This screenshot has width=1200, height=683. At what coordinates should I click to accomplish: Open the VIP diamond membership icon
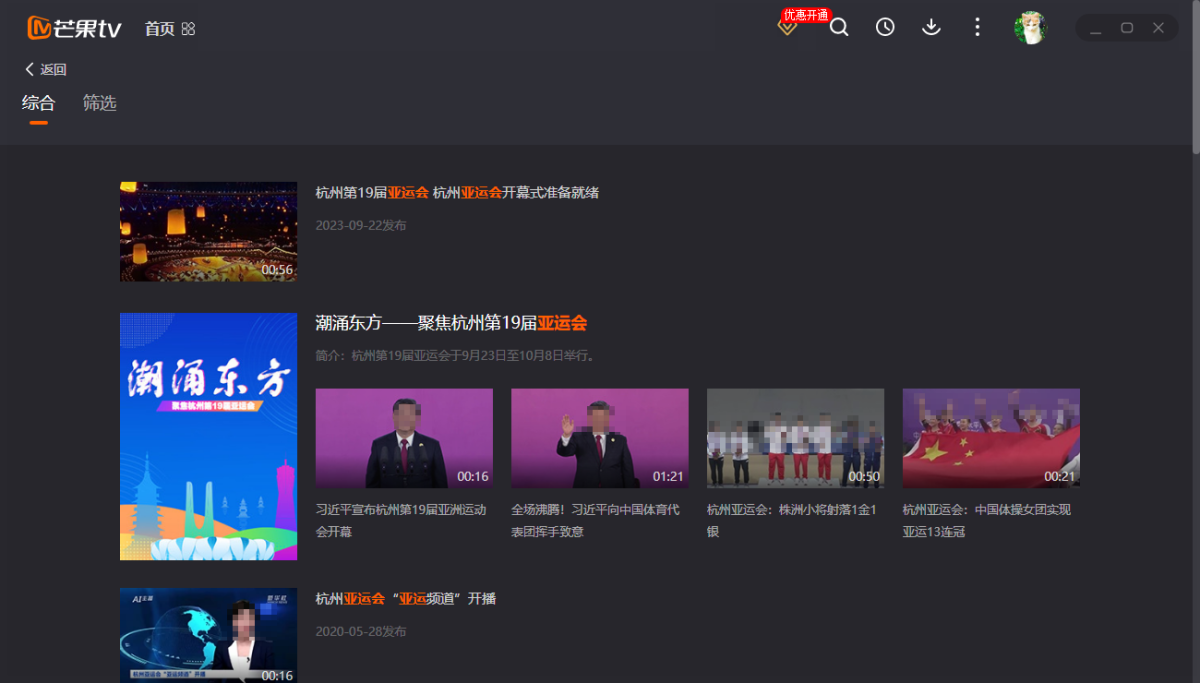click(787, 28)
